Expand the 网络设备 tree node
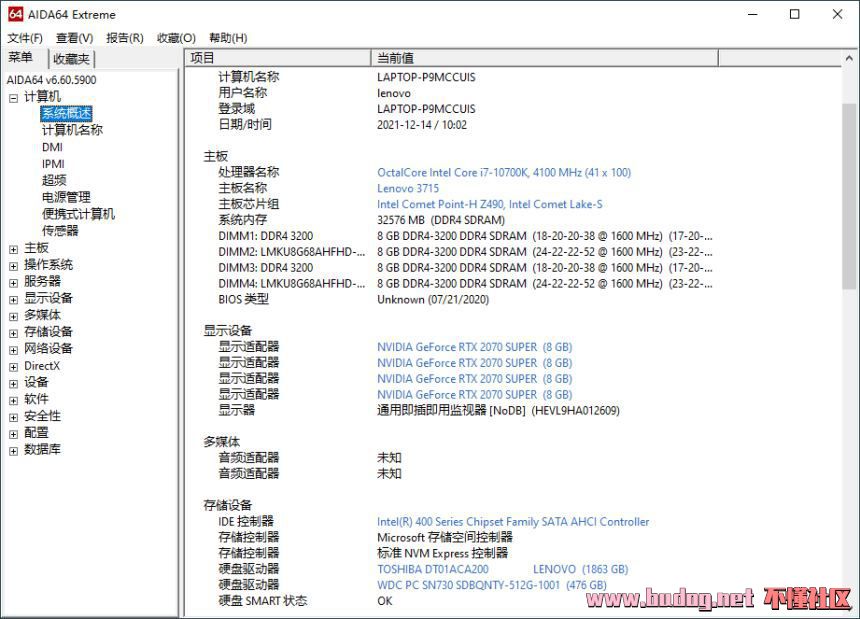Image resolution: width=860 pixels, height=619 pixels. pos(13,350)
